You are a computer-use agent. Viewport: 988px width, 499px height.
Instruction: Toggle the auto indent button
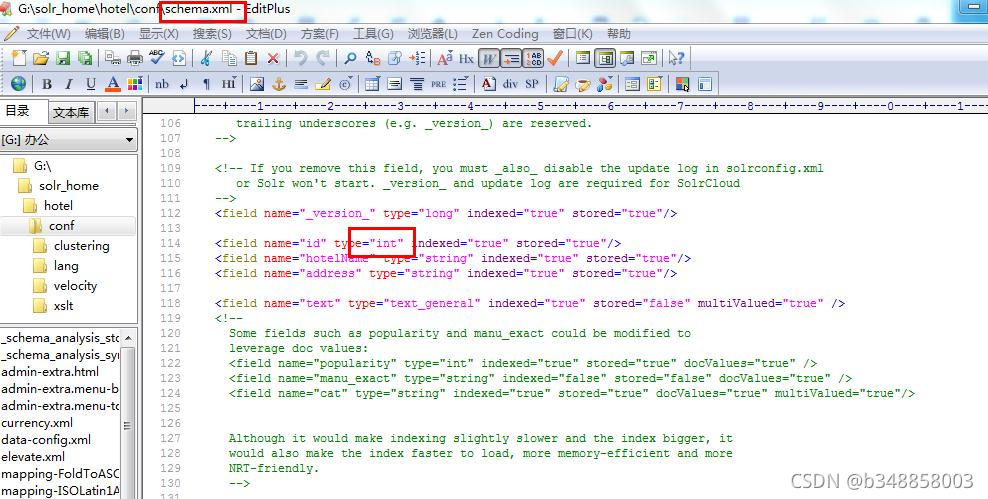(511, 58)
